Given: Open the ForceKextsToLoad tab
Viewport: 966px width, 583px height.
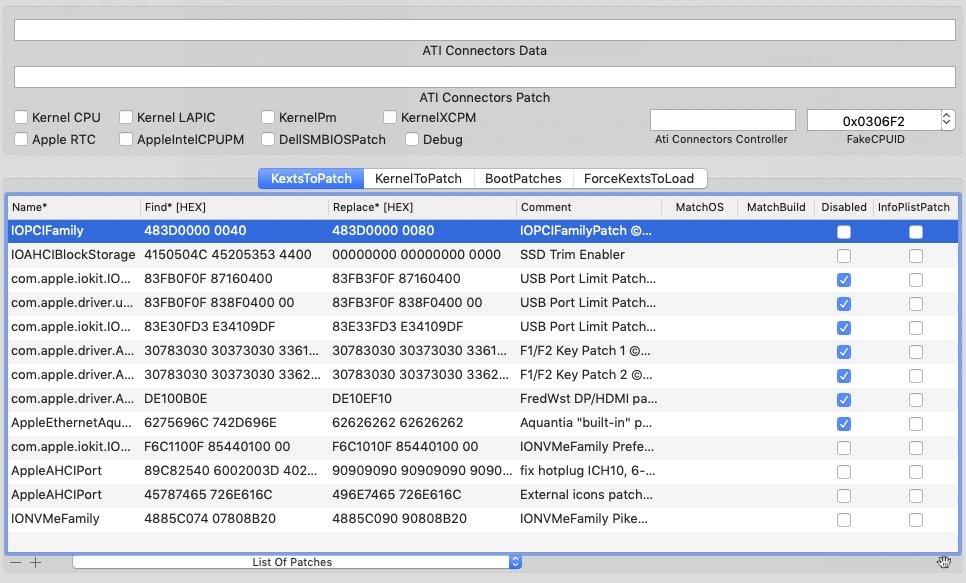Looking at the screenshot, I should click(x=639, y=179).
